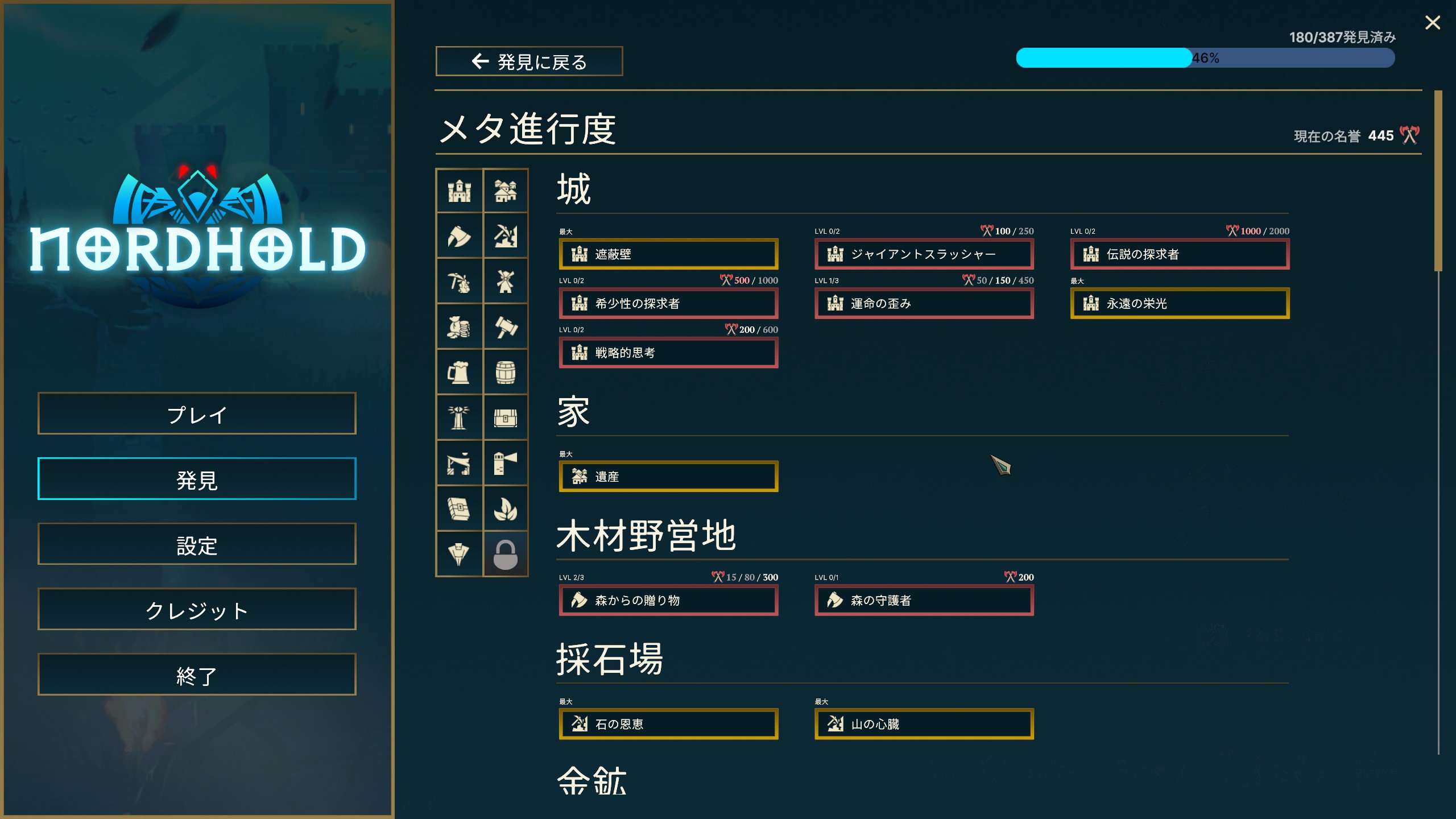
Task: Upgrade the ジャイアントスラッシャー skill
Action: click(924, 254)
